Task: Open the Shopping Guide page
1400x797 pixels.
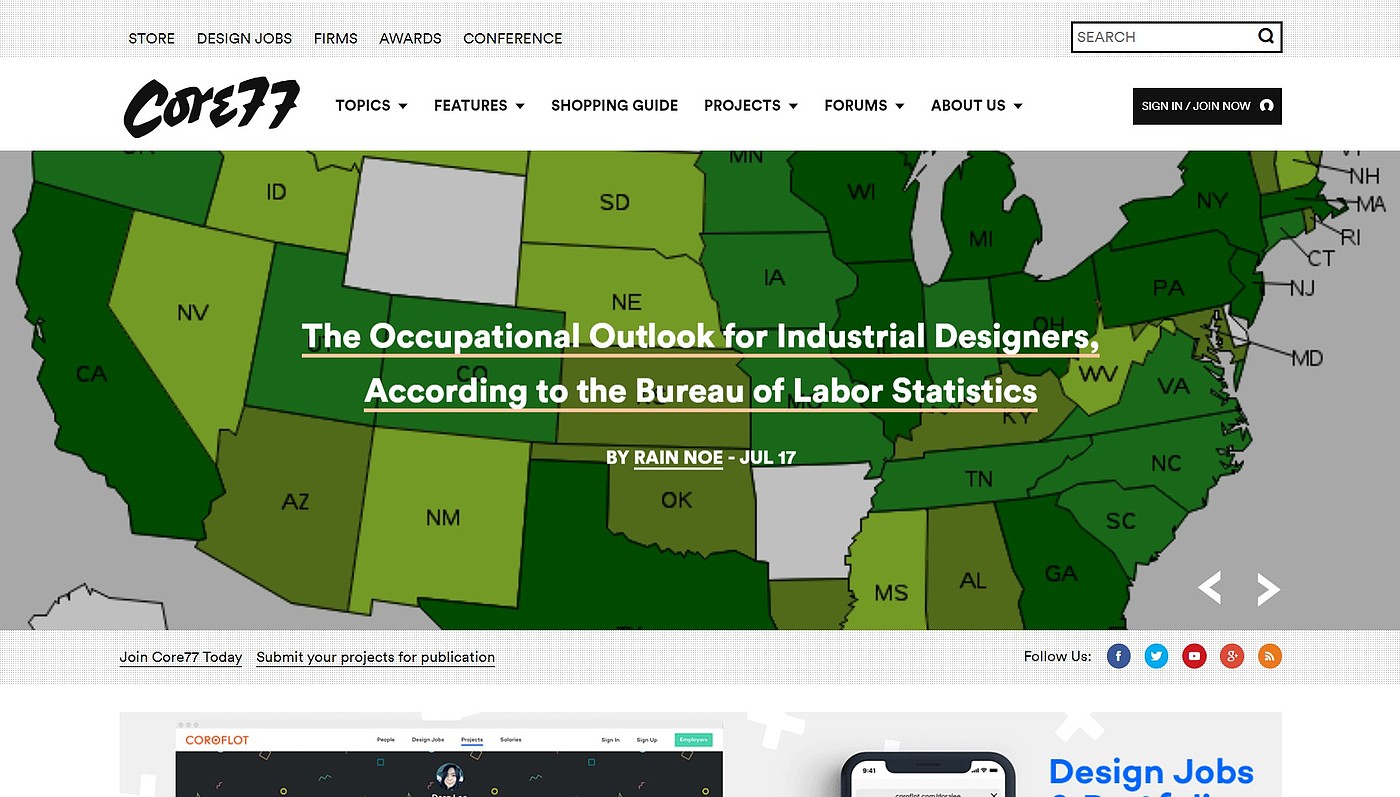Action: pos(614,105)
